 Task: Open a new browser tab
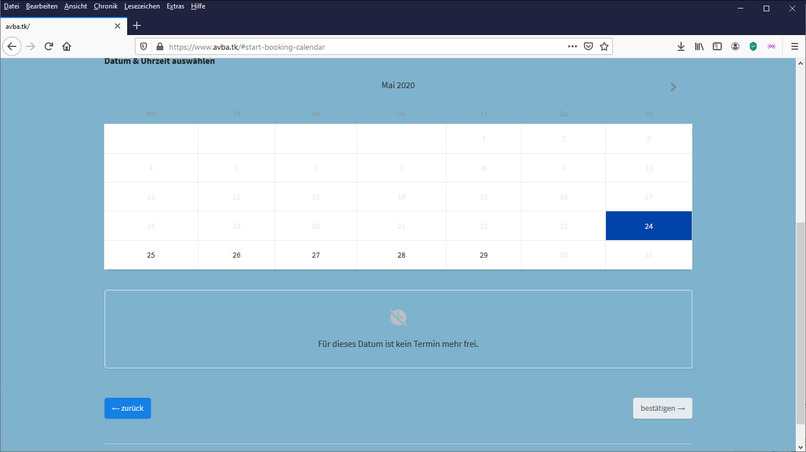(x=137, y=26)
